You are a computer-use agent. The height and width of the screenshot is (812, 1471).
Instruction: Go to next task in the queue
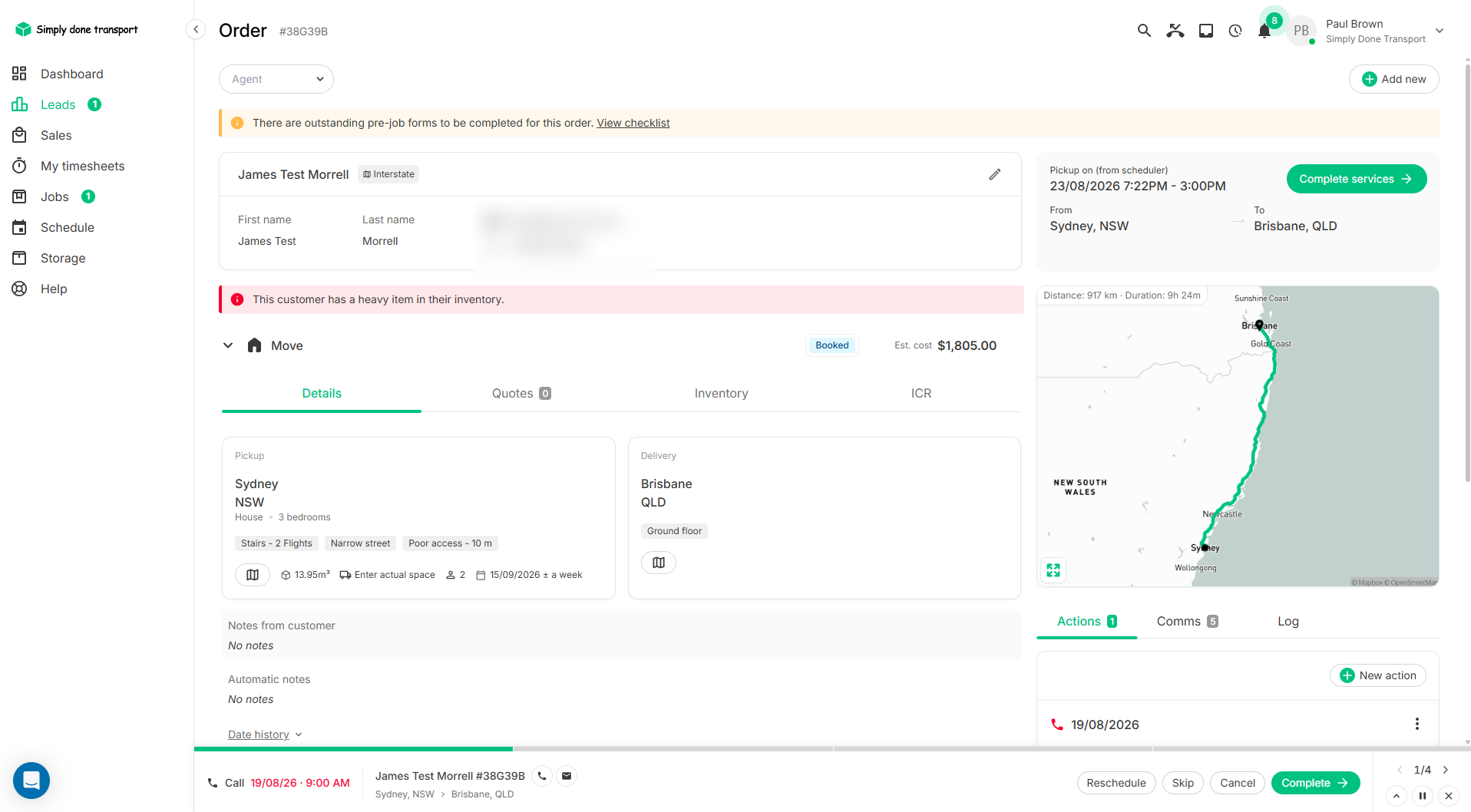pos(1446,770)
